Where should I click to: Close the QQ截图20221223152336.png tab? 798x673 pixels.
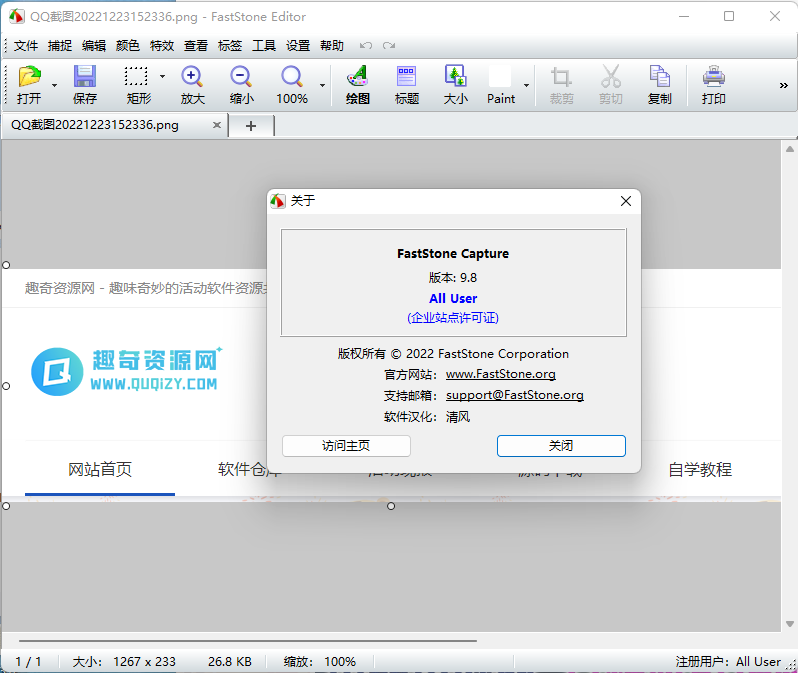click(217, 125)
